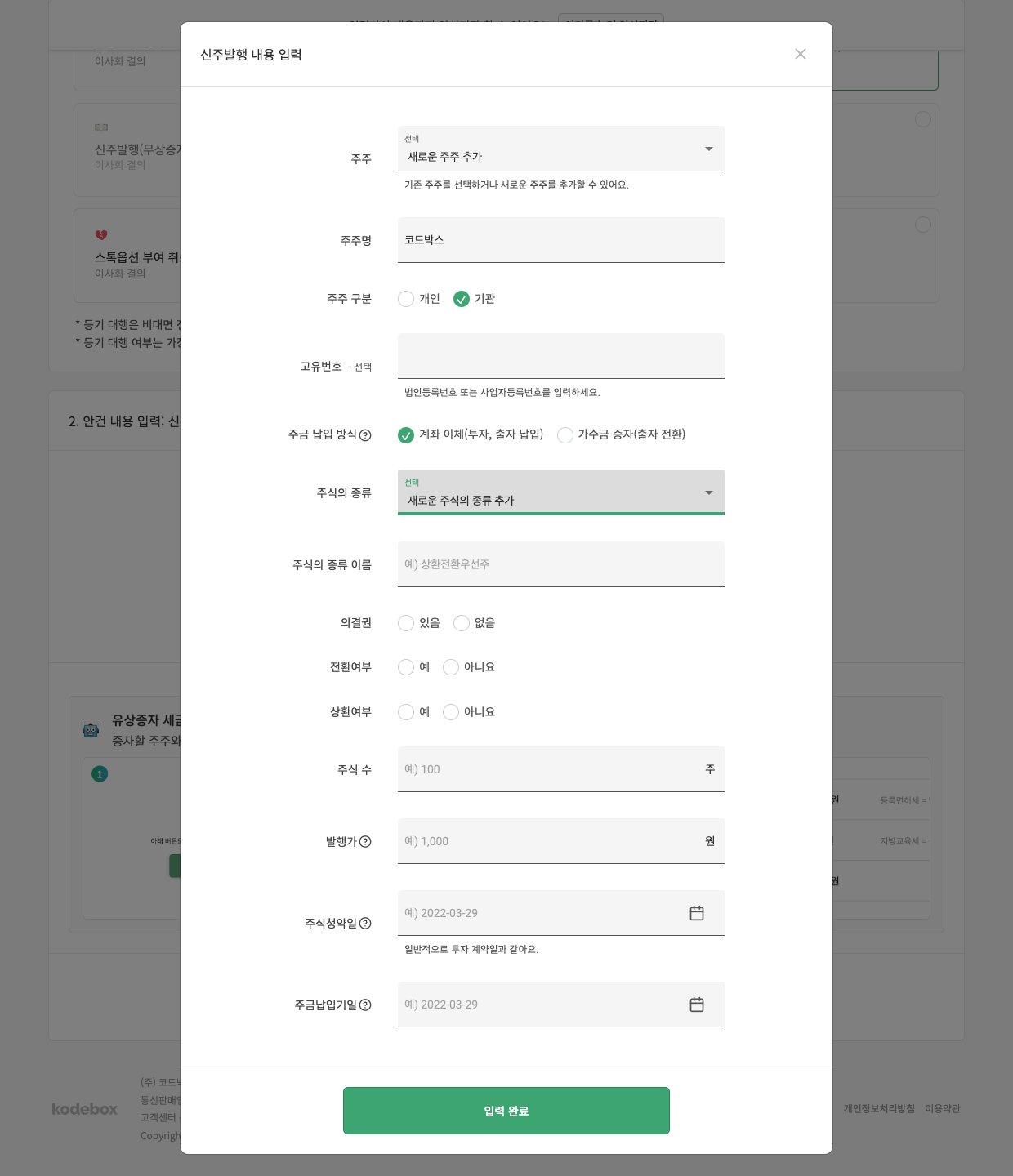Click help icon next to 주금 납입 방식
Image resolution: width=1013 pixels, height=1176 pixels.
[365, 435]
